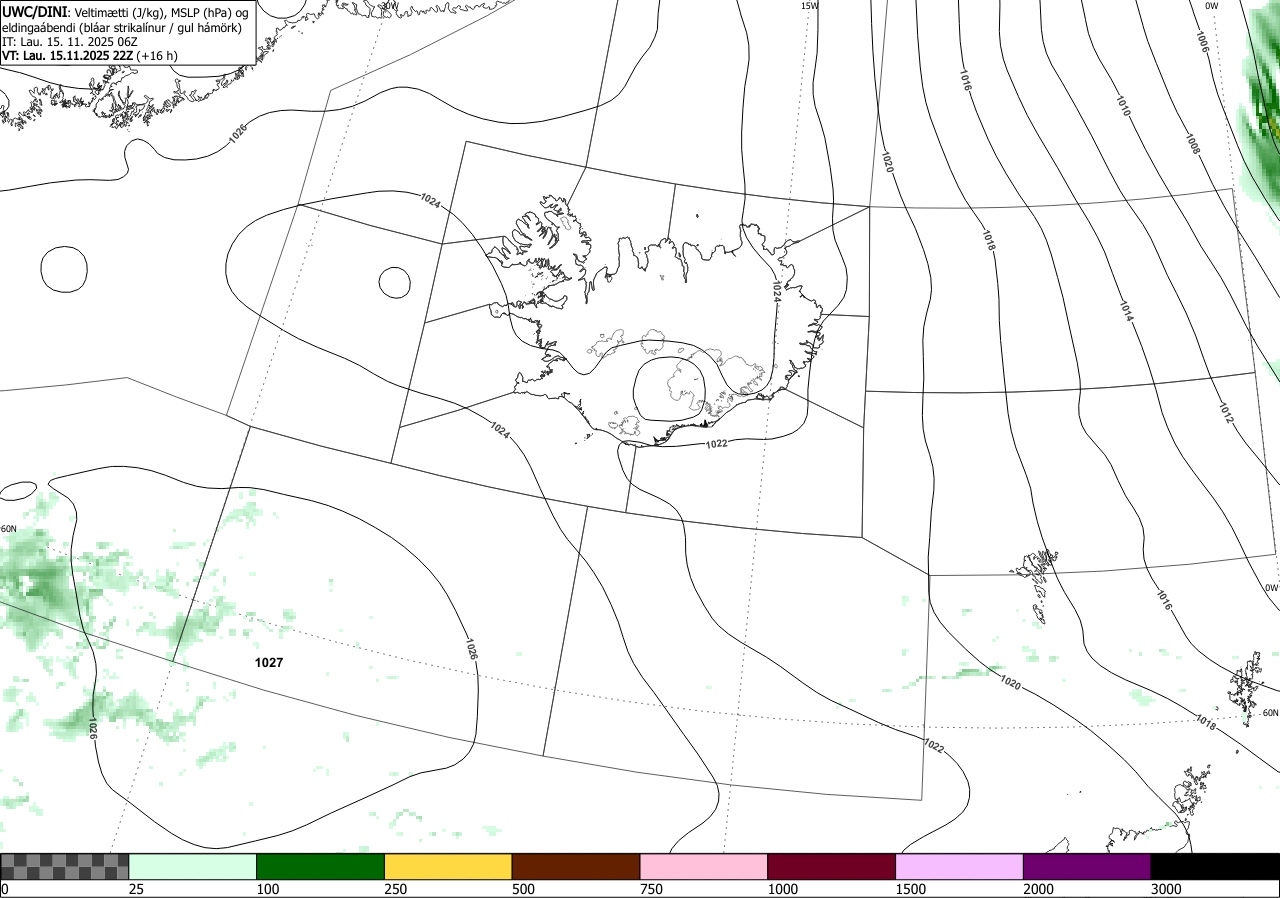The image size is (1280, 898).
Task: Pick the brown 500–750 legend swatch
Action: point(576,866)
